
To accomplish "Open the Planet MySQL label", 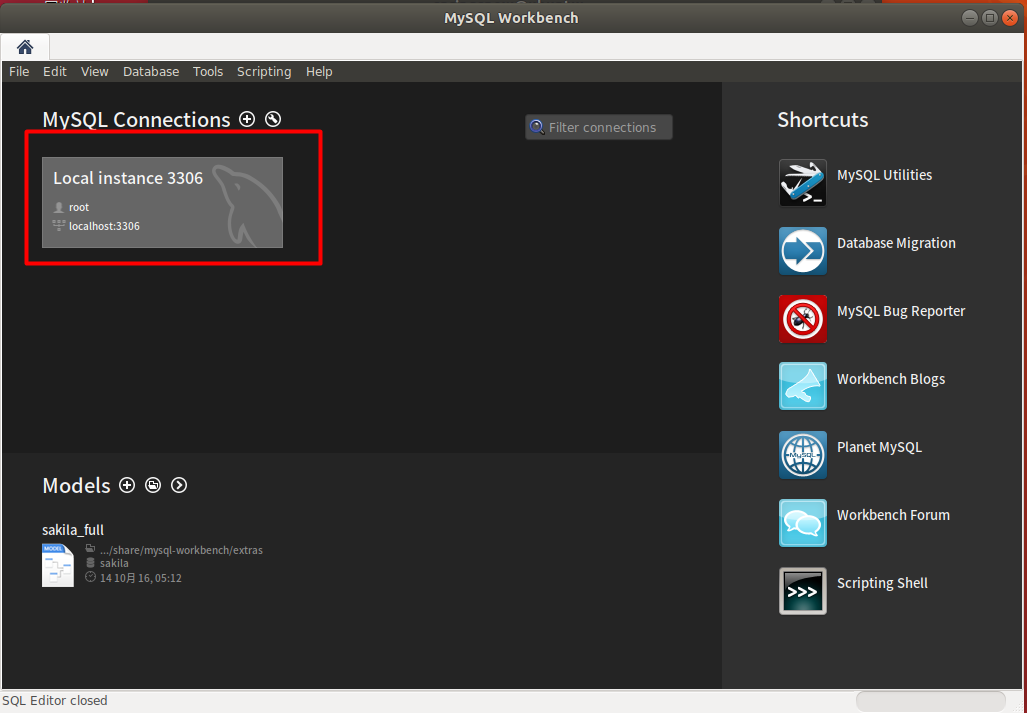I will pos(879,447).
